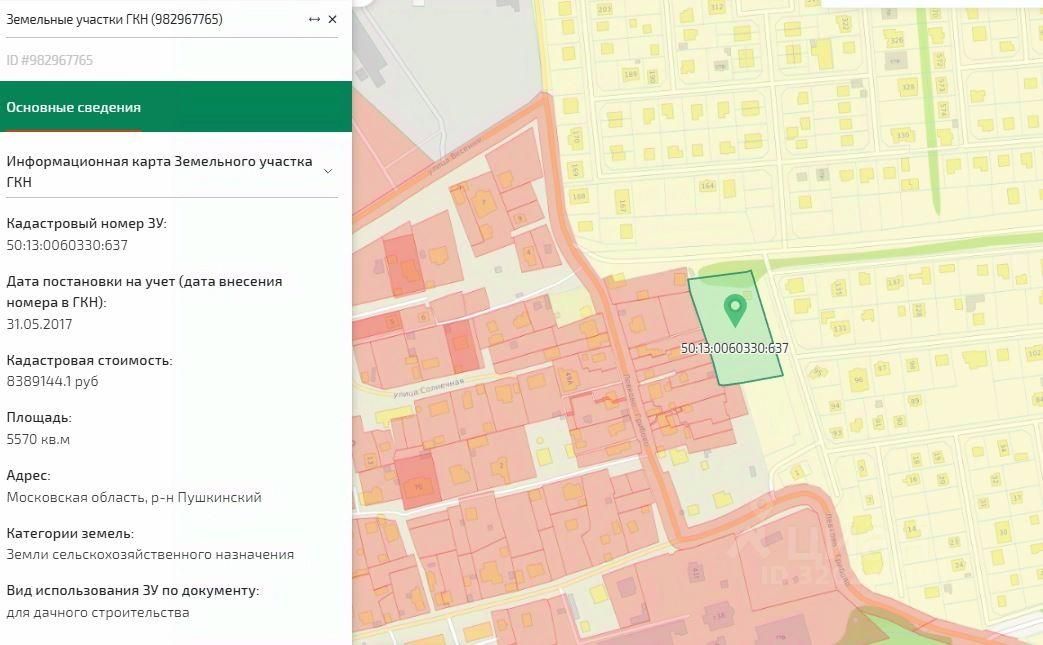Click the улица Солнечная street label on map
The width and height of the screenshot is (1043, 645).
tap(428, 388)
